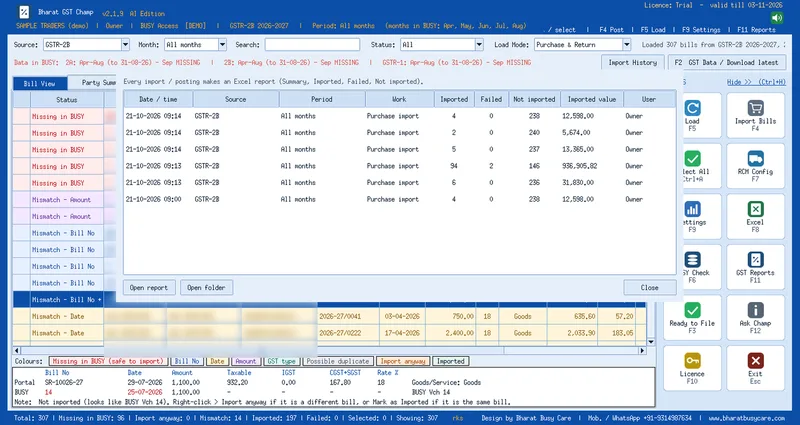Open Settings F9 bar chart icon
The height and width of the screenshot is (425, 800).
[x=692, y=209]
